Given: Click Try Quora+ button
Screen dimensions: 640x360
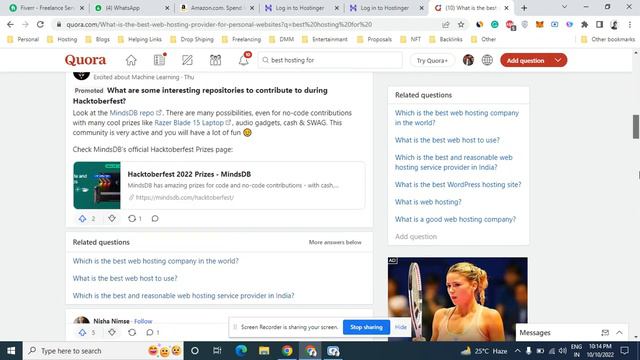Looking at the screenshot, I should coord(432,60).
